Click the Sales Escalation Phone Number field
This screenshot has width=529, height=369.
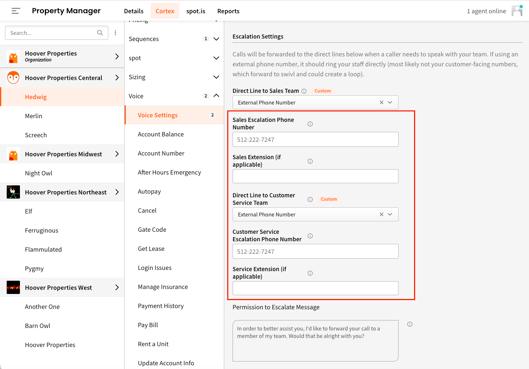click(315, 139)
